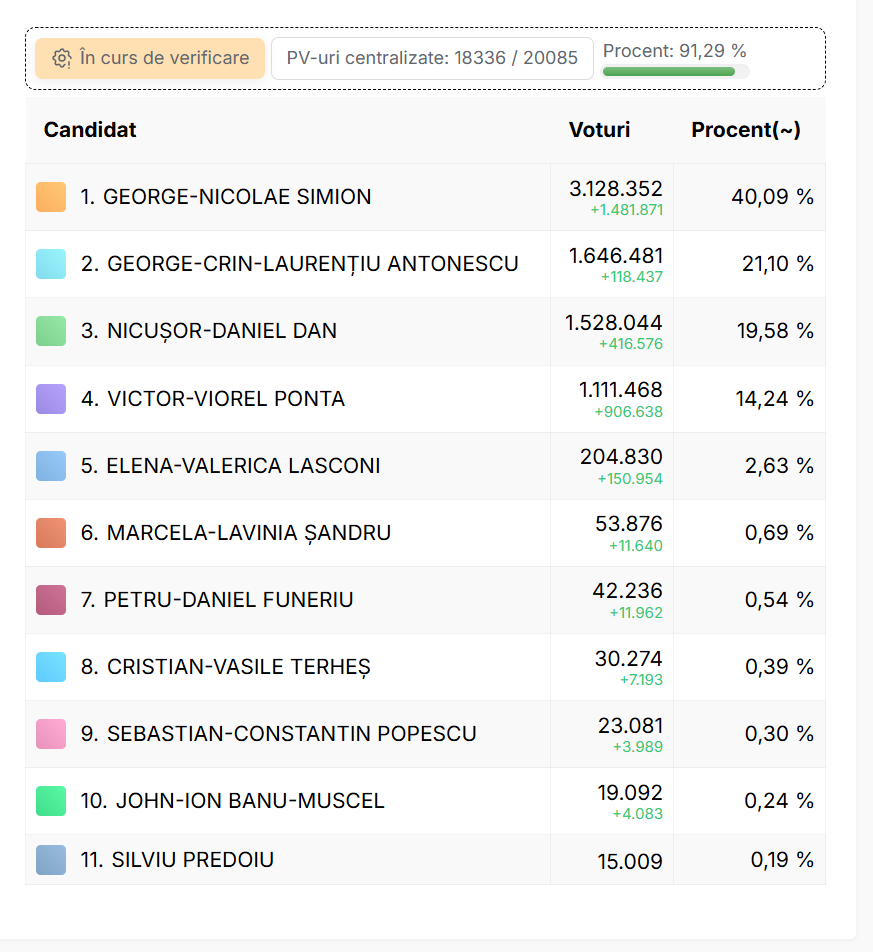The width and height of the screenshot is (873, 952).
Task: Select the John-Ion Banu-Muscel candidate name
Action: click(x=249, y=801)
